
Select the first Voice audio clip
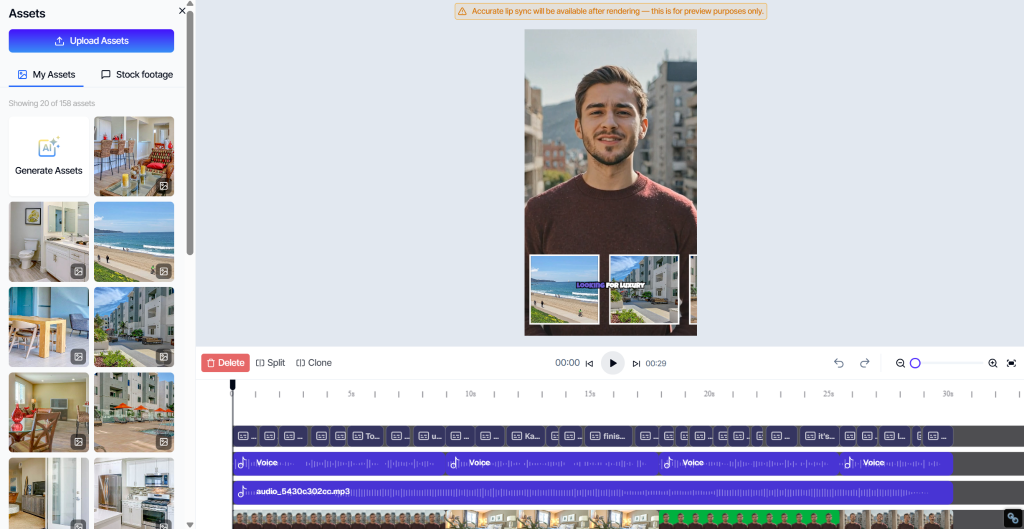pyautogui.click(x=339, y=463)
